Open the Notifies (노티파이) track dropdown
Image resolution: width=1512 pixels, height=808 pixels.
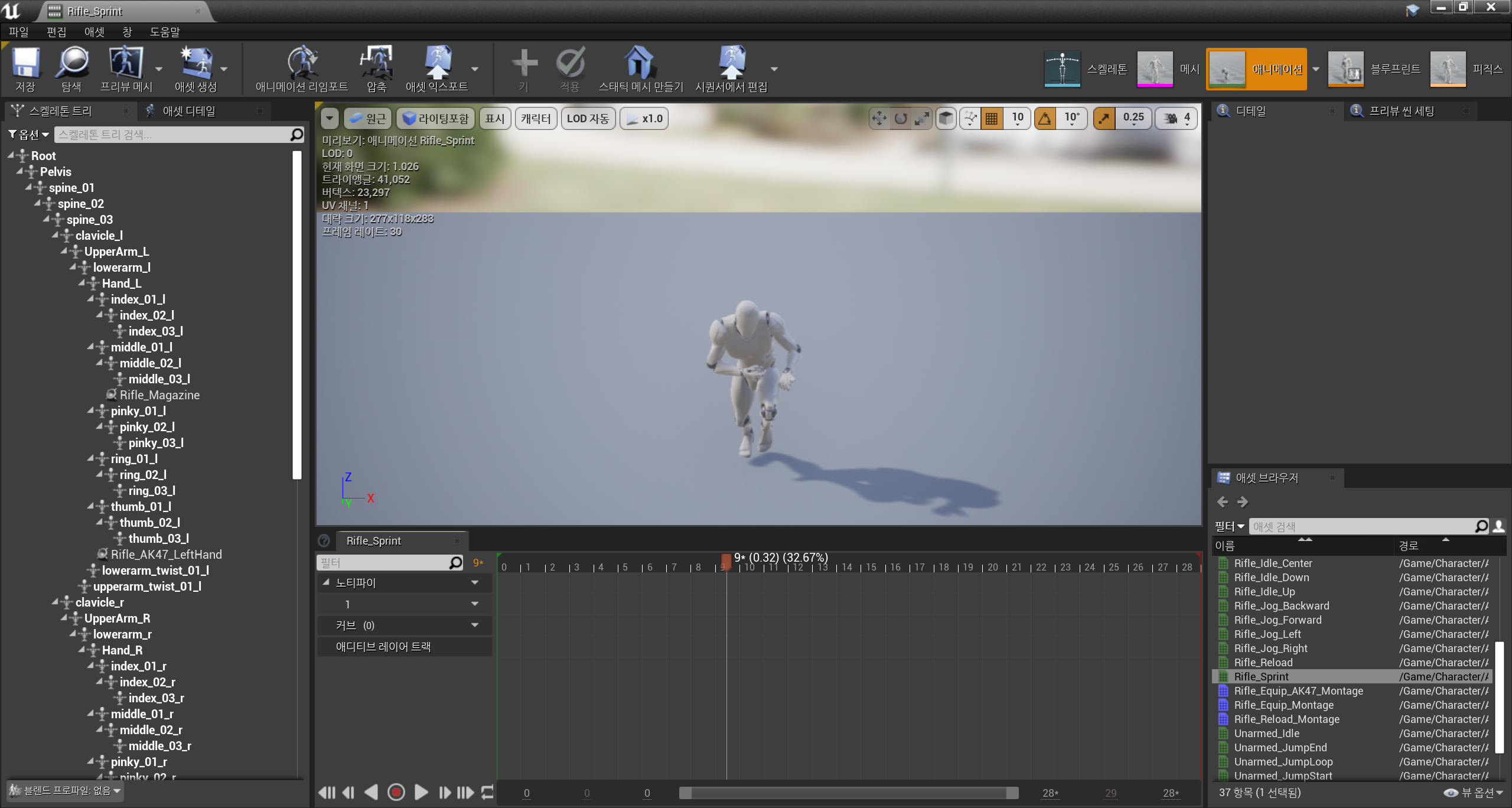tap(474, 583)
